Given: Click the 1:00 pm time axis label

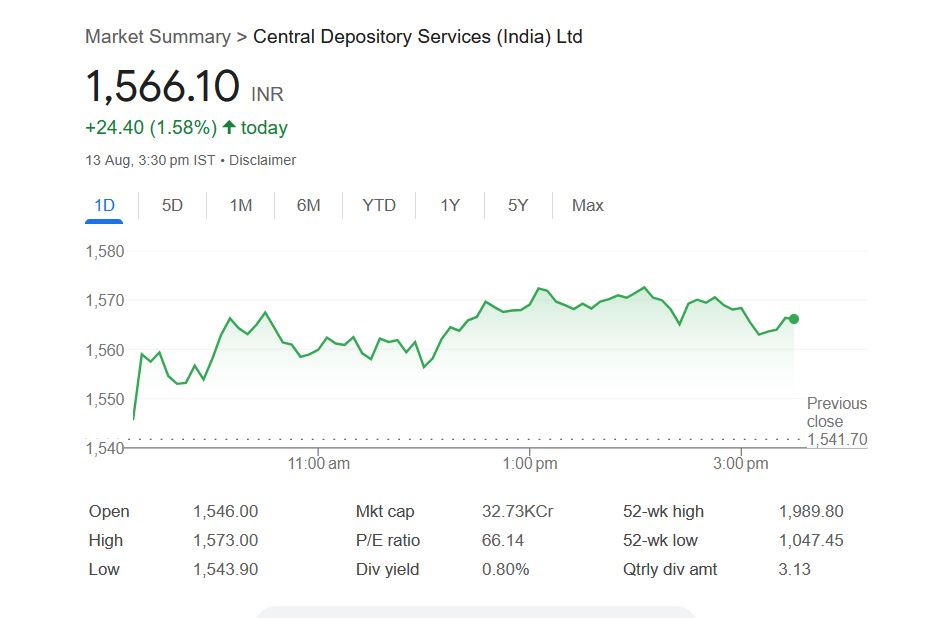Looking at the screenshot, I should (531, 464).
